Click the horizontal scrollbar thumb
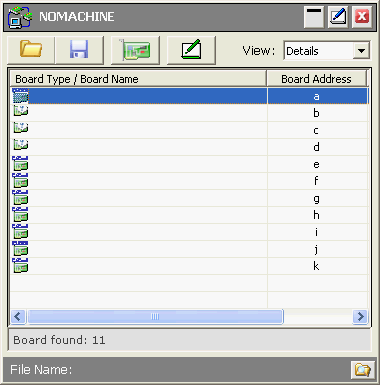This screenshot has height=385, width=380. tap(155, 316)
